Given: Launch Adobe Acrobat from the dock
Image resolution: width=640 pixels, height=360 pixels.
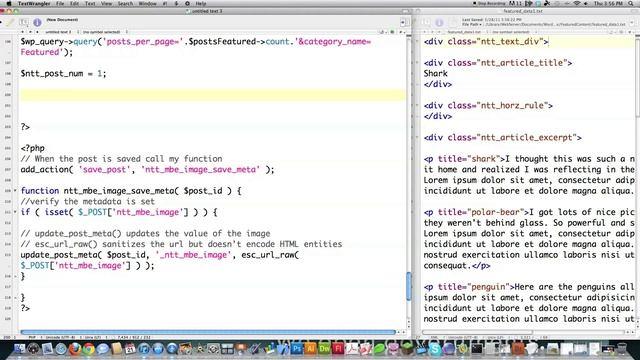Looking at the screenshot, I should point(352,349).
